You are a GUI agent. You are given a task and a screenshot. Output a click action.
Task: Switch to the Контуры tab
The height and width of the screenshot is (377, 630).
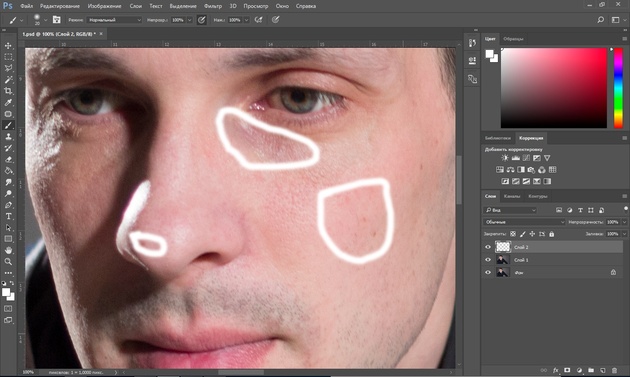[x=538, y=196]
